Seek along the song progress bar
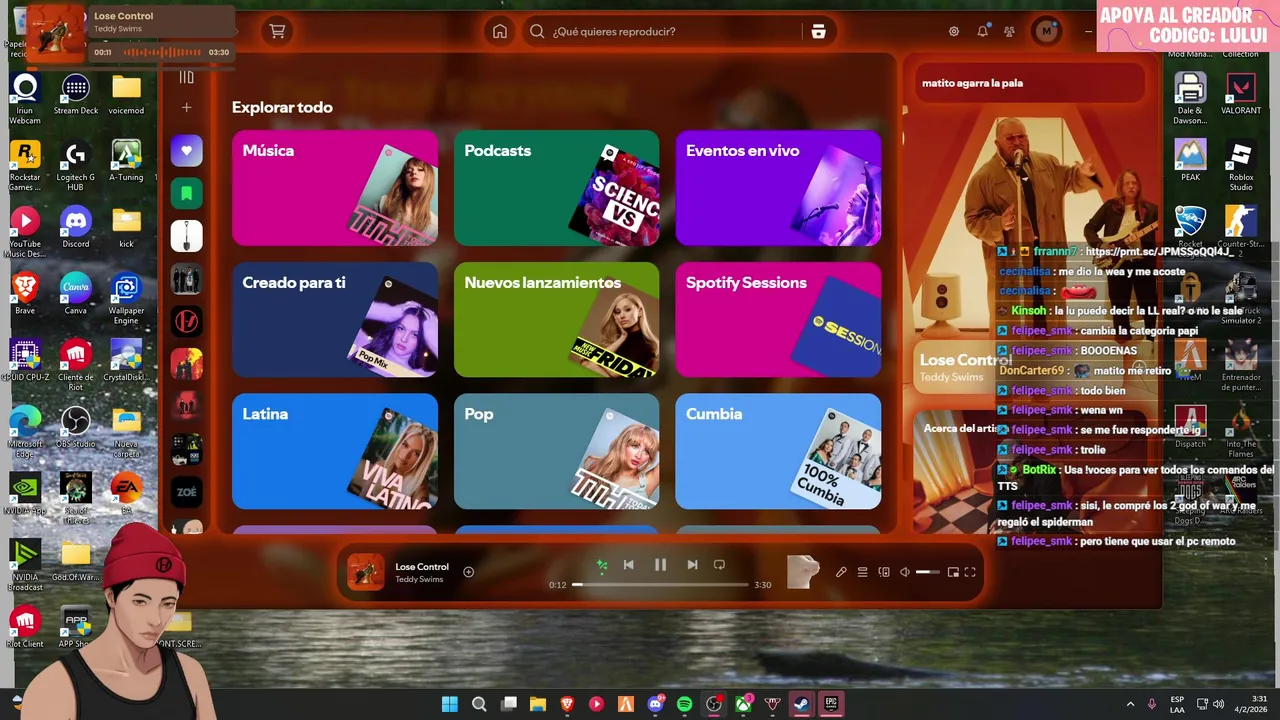Image resolution: width=1280 pixels, height=720 pixels. pos(660,584)
